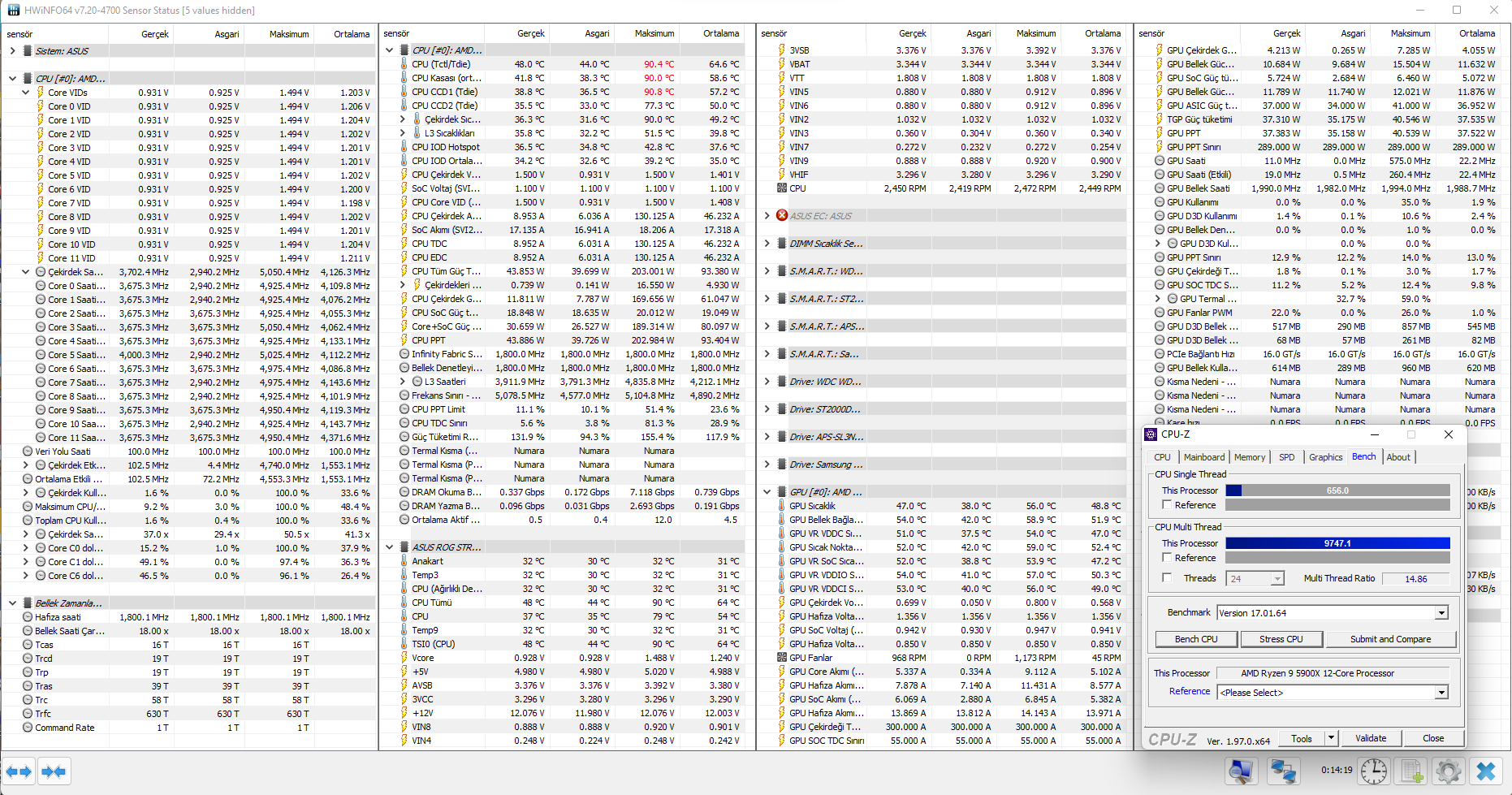The height and width of the screenshot is (795, 1512).
Task: Click fan icon of CPU 2,450 RPM row
Action: pyautogui.click(x=781, y=188)
